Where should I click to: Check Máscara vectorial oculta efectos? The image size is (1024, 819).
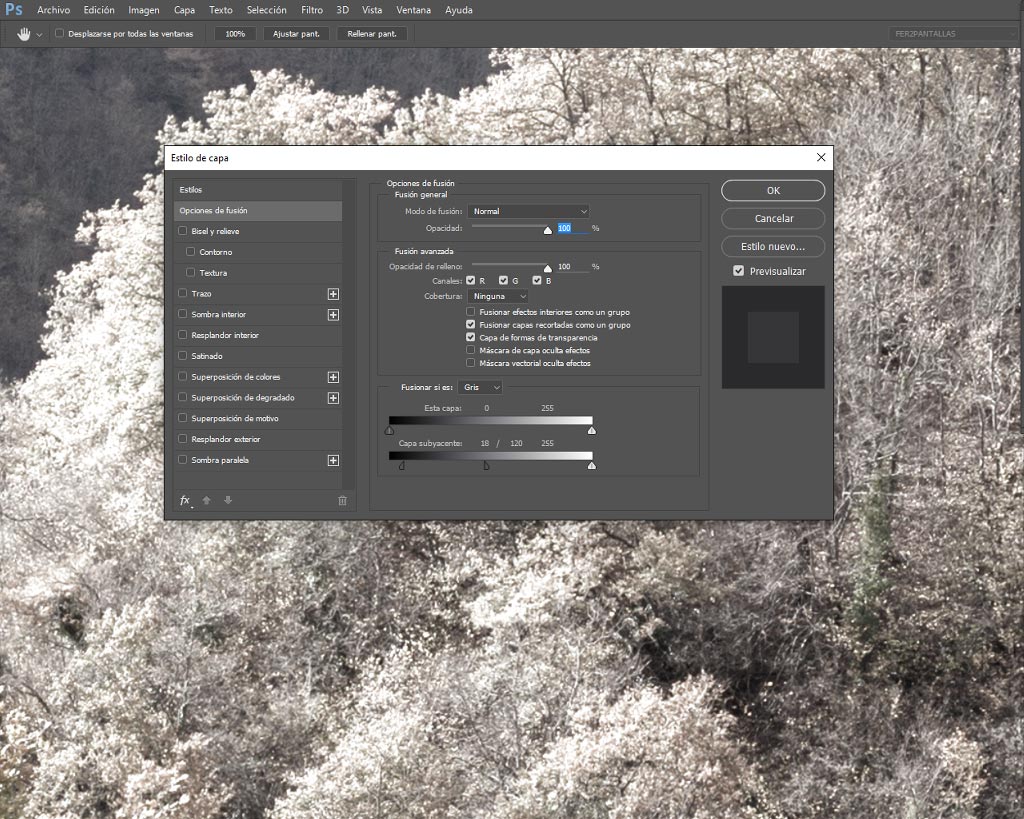(x=470, y=362)
